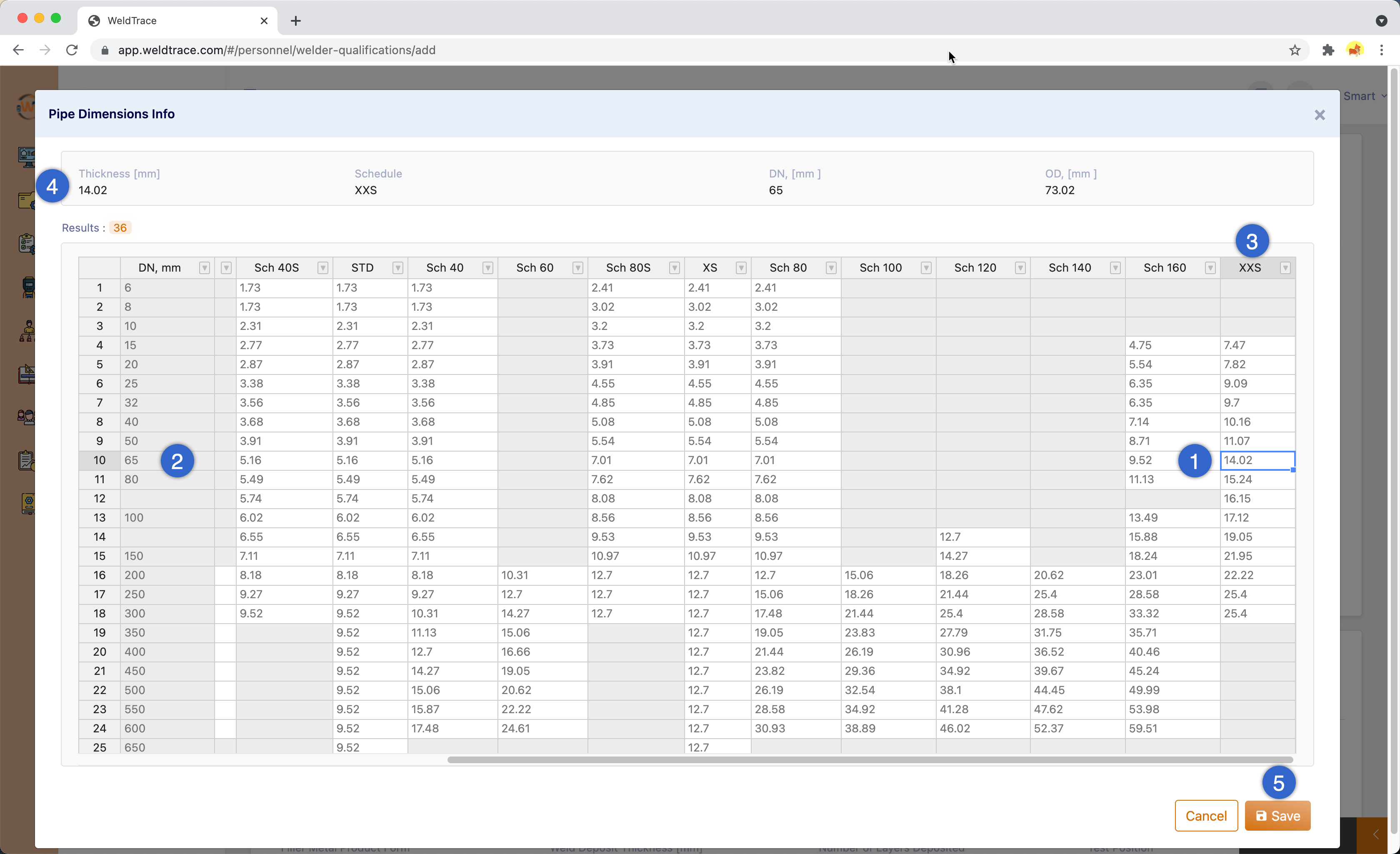The width and height of the screenshot is (1400, 854).
Task: Select XXS cell 14.02 for DN 65
Action: (1257, 460)
